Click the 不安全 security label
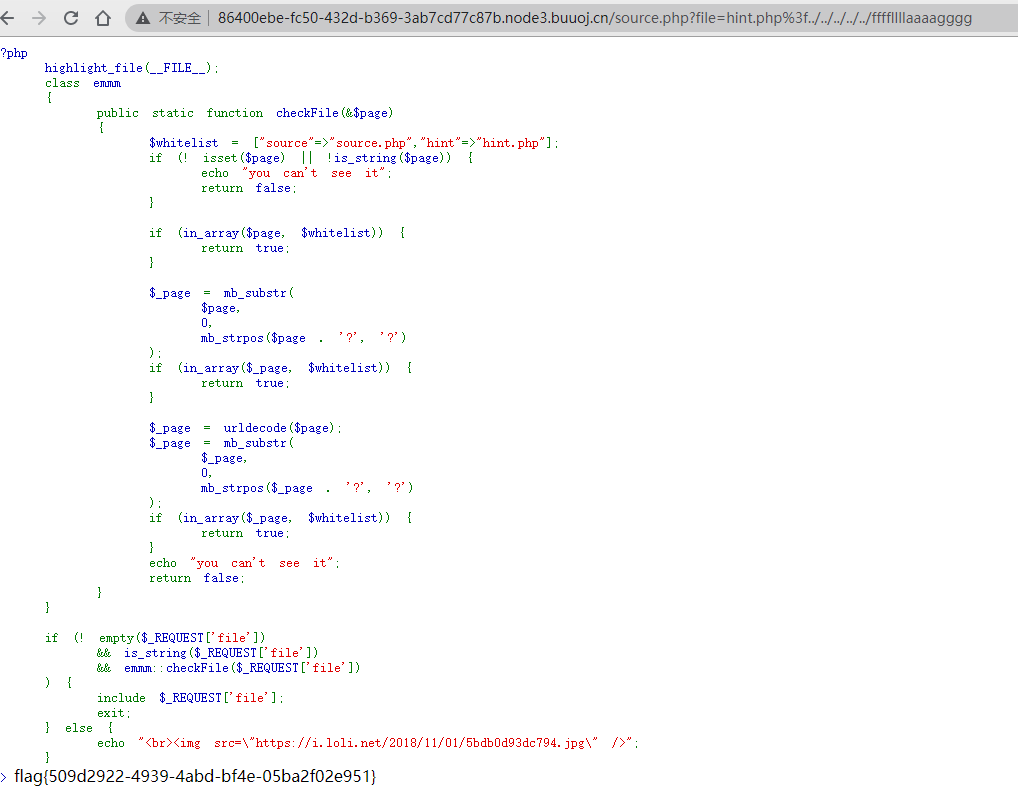The width and height of the screenshot is (1018, 788). click(180, 18)
